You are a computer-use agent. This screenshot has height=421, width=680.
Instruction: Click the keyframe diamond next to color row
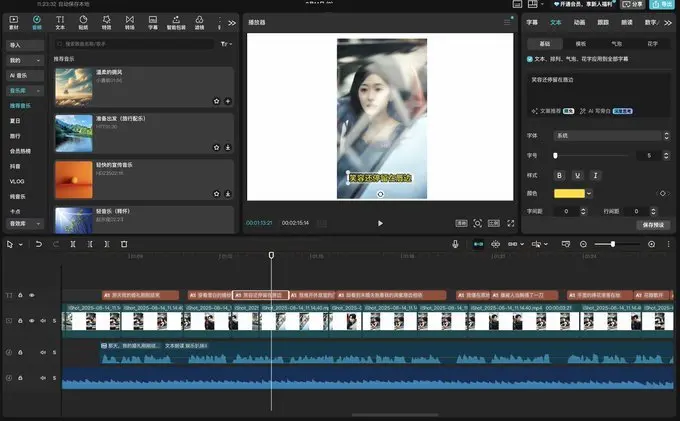(663, 193)
